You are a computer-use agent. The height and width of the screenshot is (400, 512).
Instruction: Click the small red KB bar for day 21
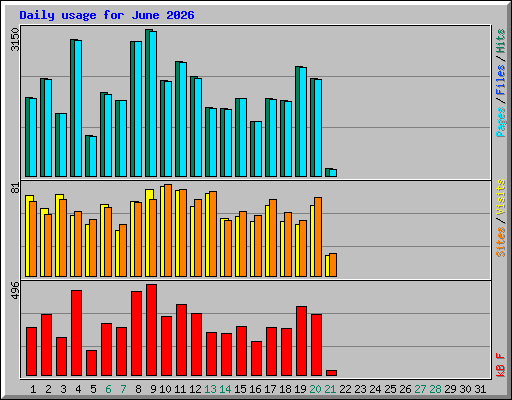tap(331, 373)
